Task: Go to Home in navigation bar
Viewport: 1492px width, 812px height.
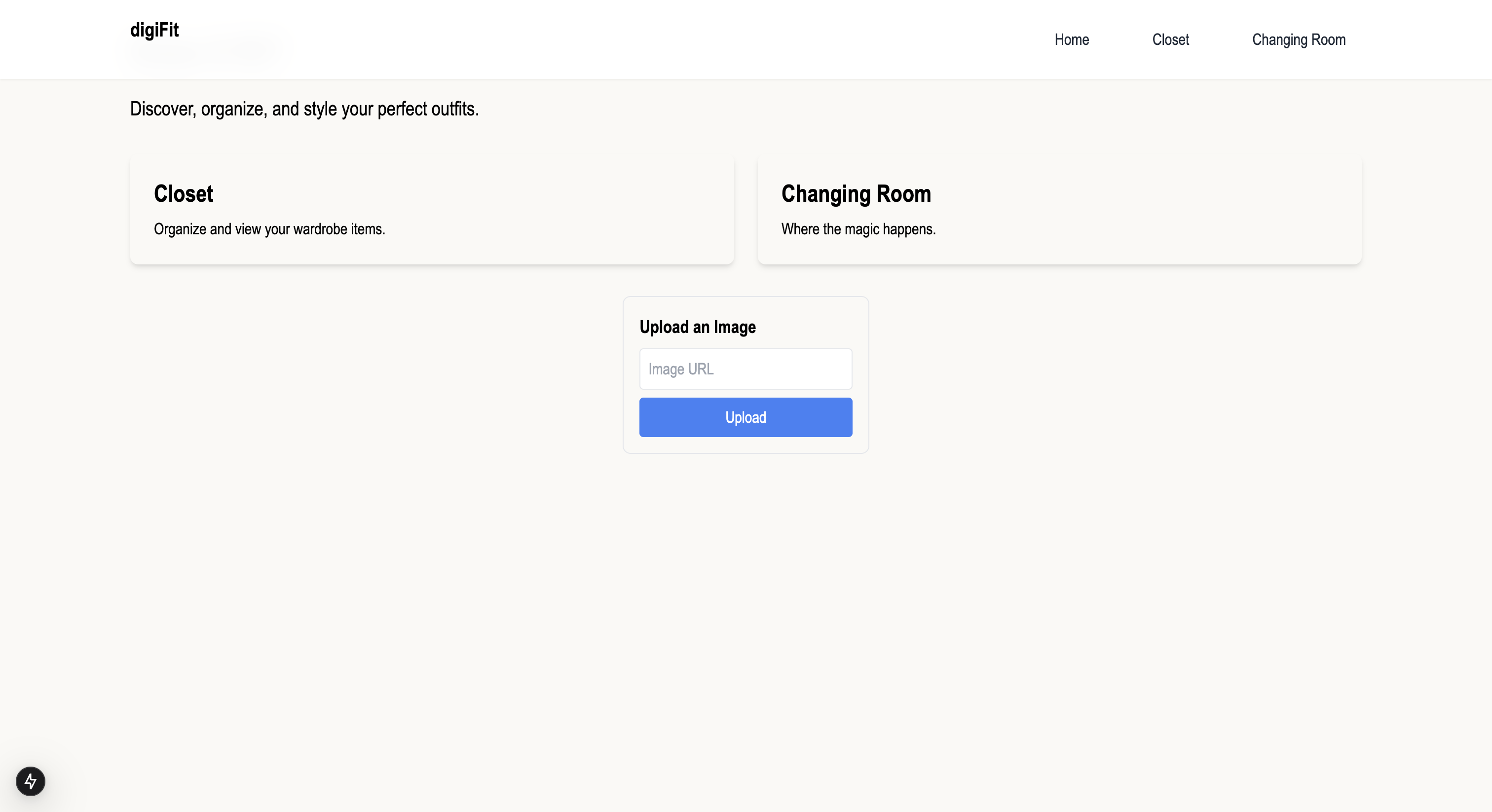Action: click(x=1071, y=39)
